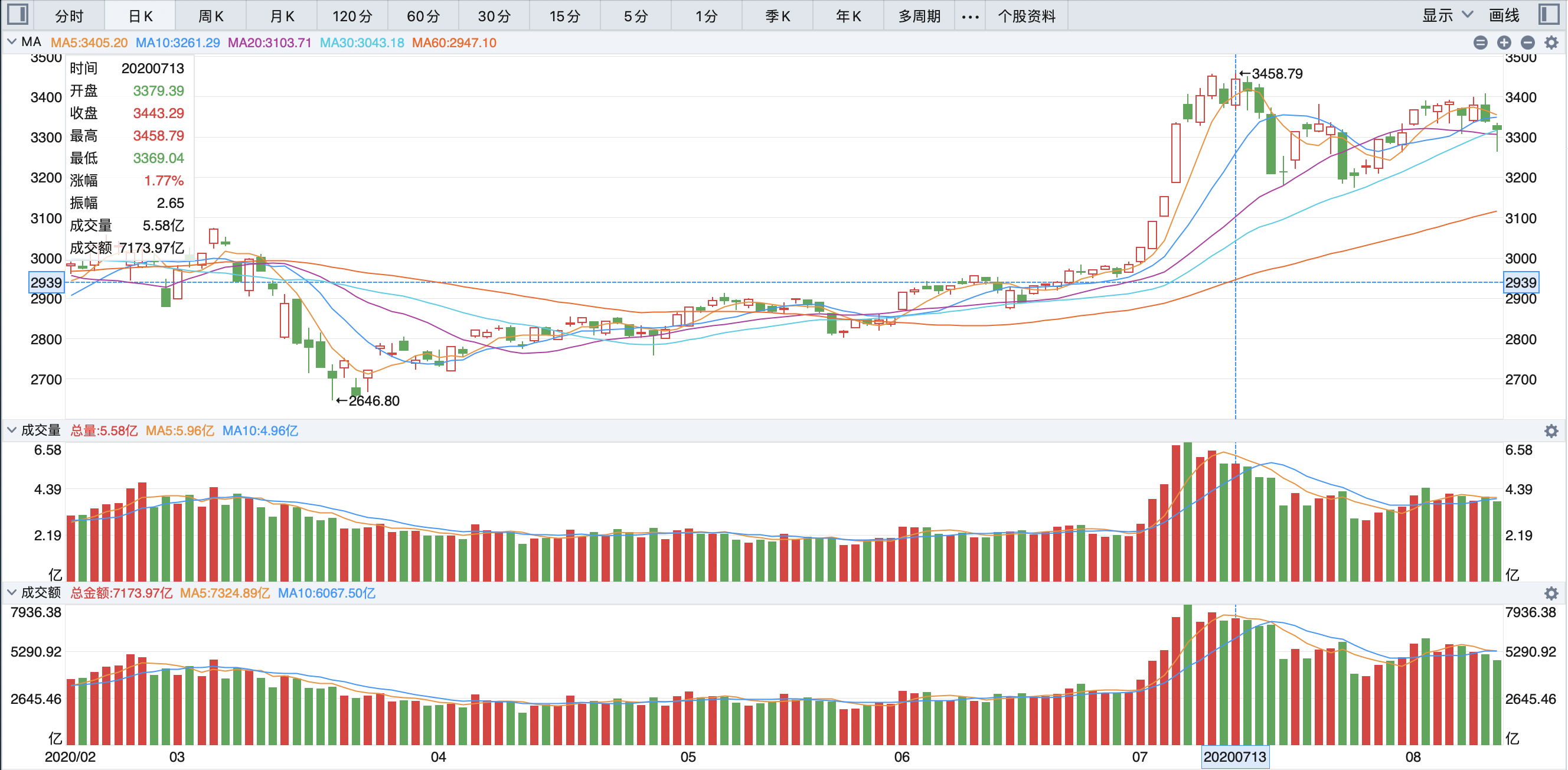Switch to the 周K tab
1568x770 pixels.
click(211, 17)
